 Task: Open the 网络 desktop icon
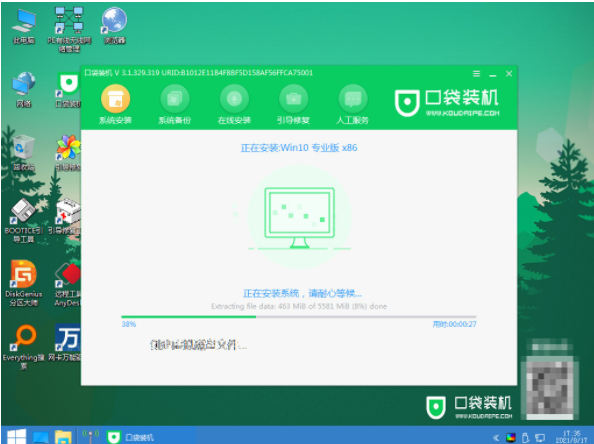23,89
